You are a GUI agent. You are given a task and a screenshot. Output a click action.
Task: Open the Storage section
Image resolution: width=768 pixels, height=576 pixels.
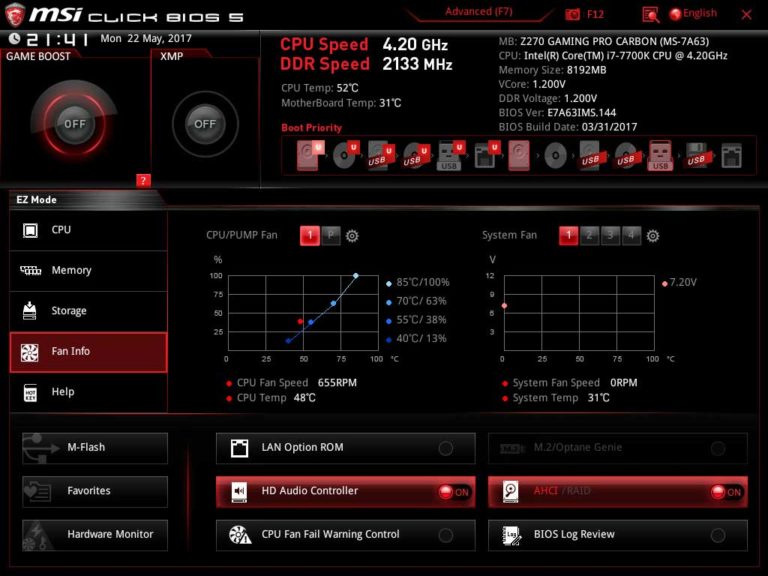point(88,311)
